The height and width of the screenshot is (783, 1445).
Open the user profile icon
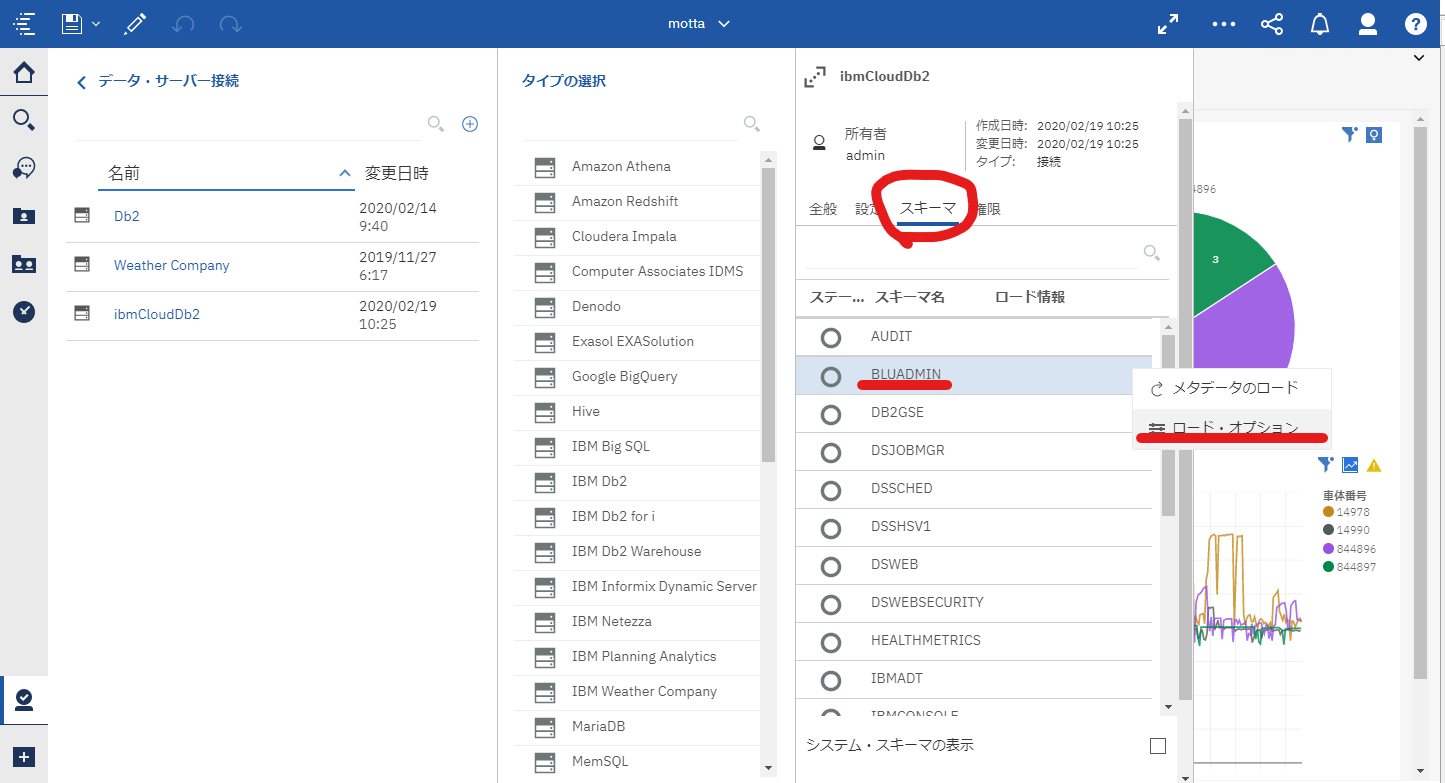coord(1368,24)
